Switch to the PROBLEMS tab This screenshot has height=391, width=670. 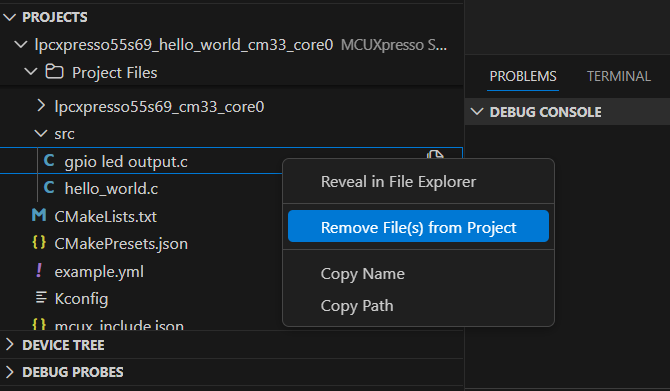(523, 76)
